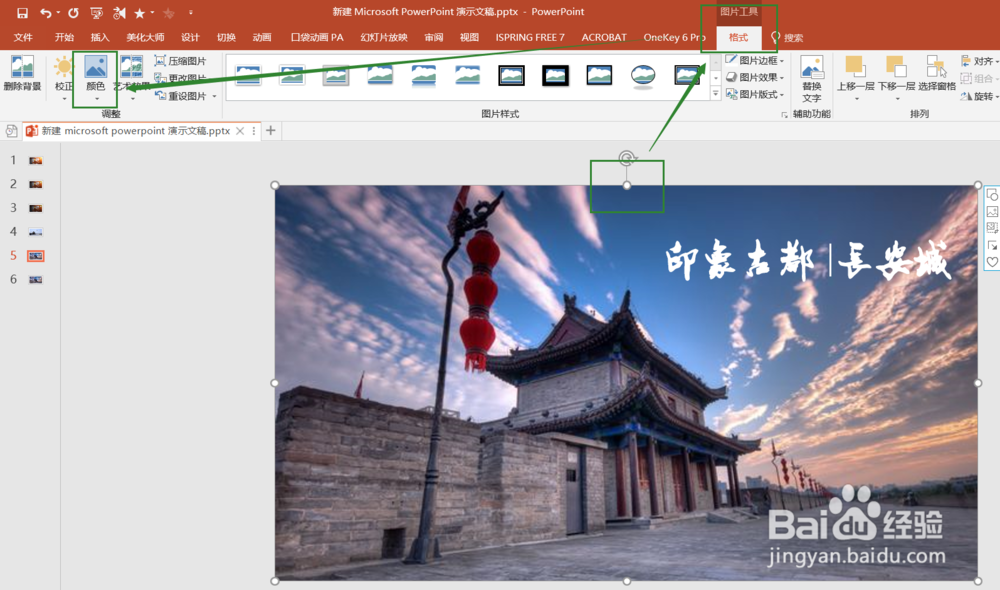Click the Save icon in quick access toolbar
This screenshot has height=590, width=1000.
tap(25, 12)
